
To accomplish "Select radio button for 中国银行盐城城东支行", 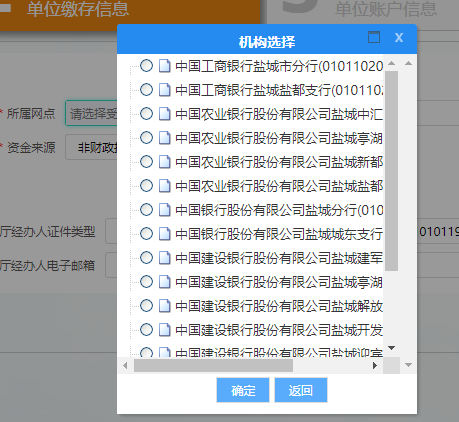I will 146,234.
